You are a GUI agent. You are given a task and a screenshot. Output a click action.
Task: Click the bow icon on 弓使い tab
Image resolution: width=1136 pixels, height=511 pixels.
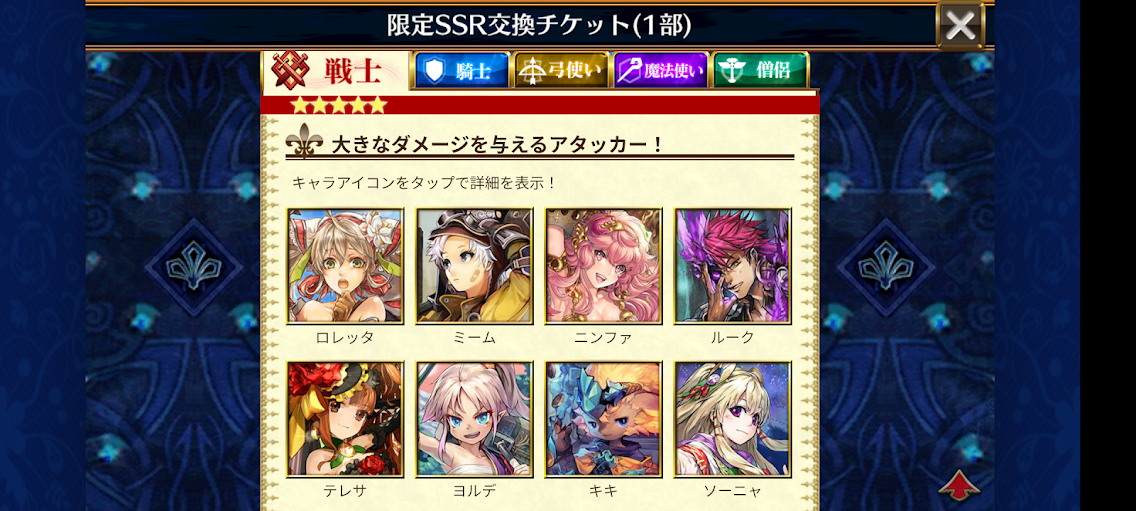click(532, 70)
